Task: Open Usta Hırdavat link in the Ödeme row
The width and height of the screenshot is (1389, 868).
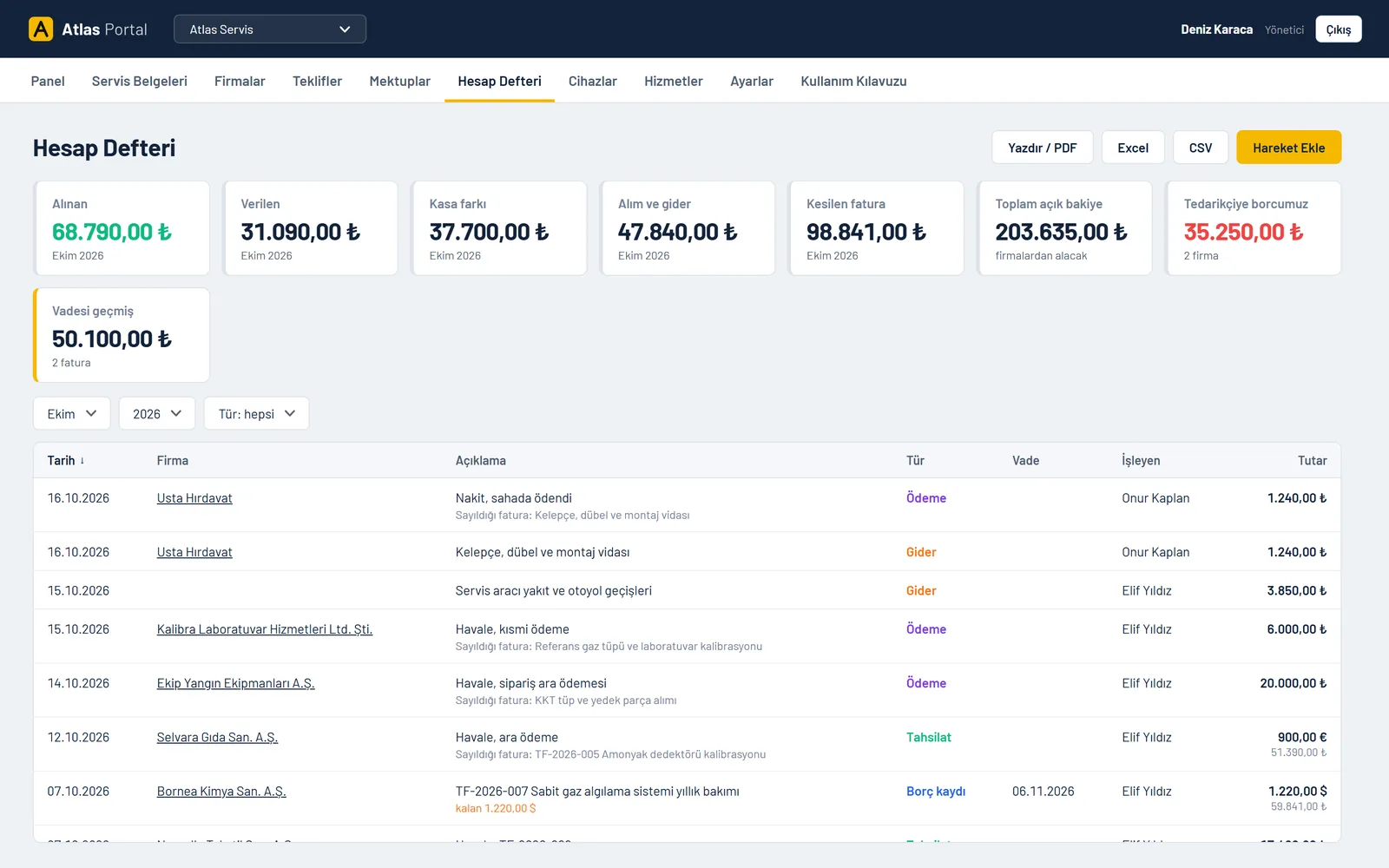Action: pyautogui.click(x=194, y=498)
